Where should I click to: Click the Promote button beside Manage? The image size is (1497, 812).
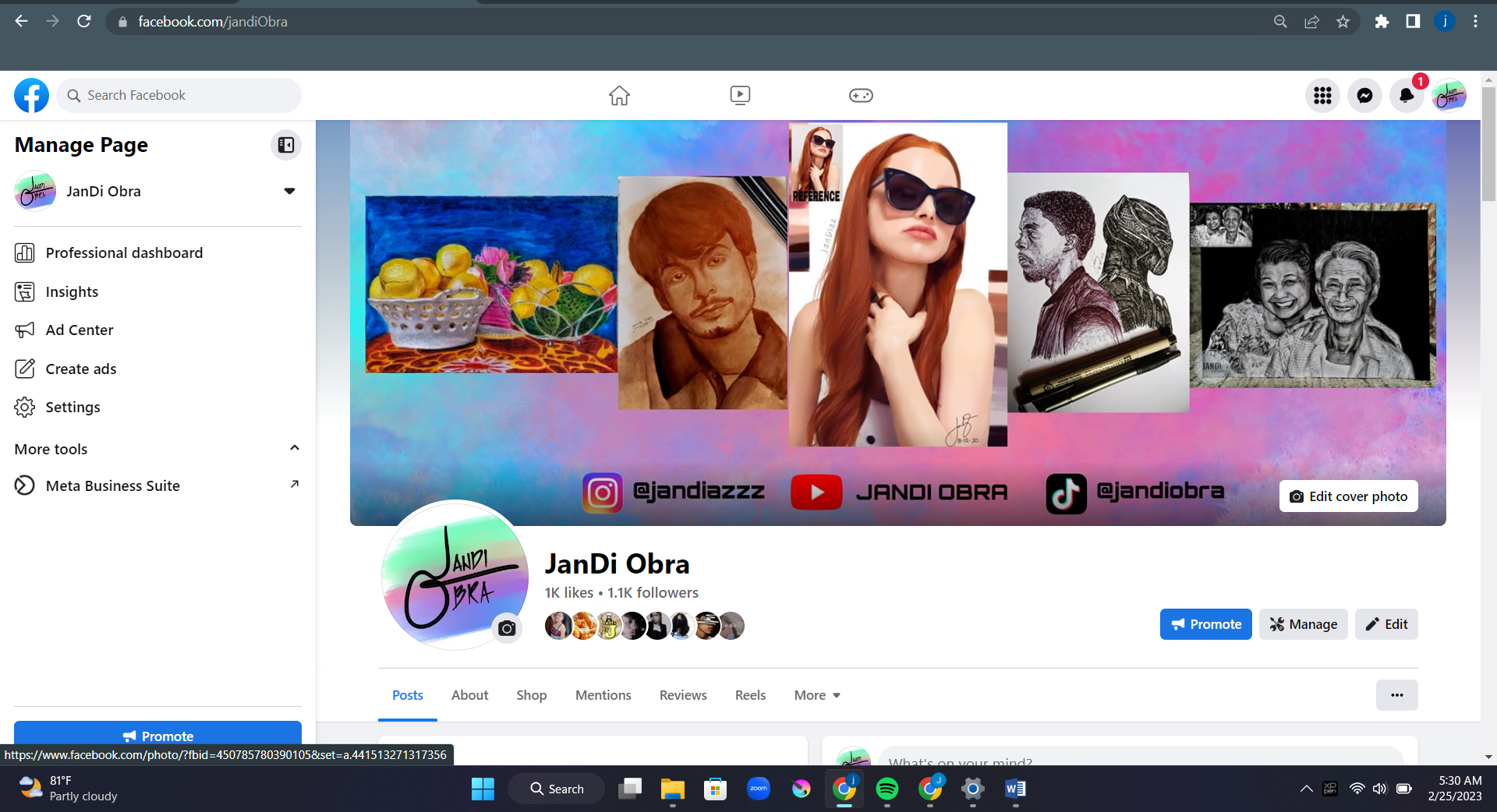[x=1205, y=624]
